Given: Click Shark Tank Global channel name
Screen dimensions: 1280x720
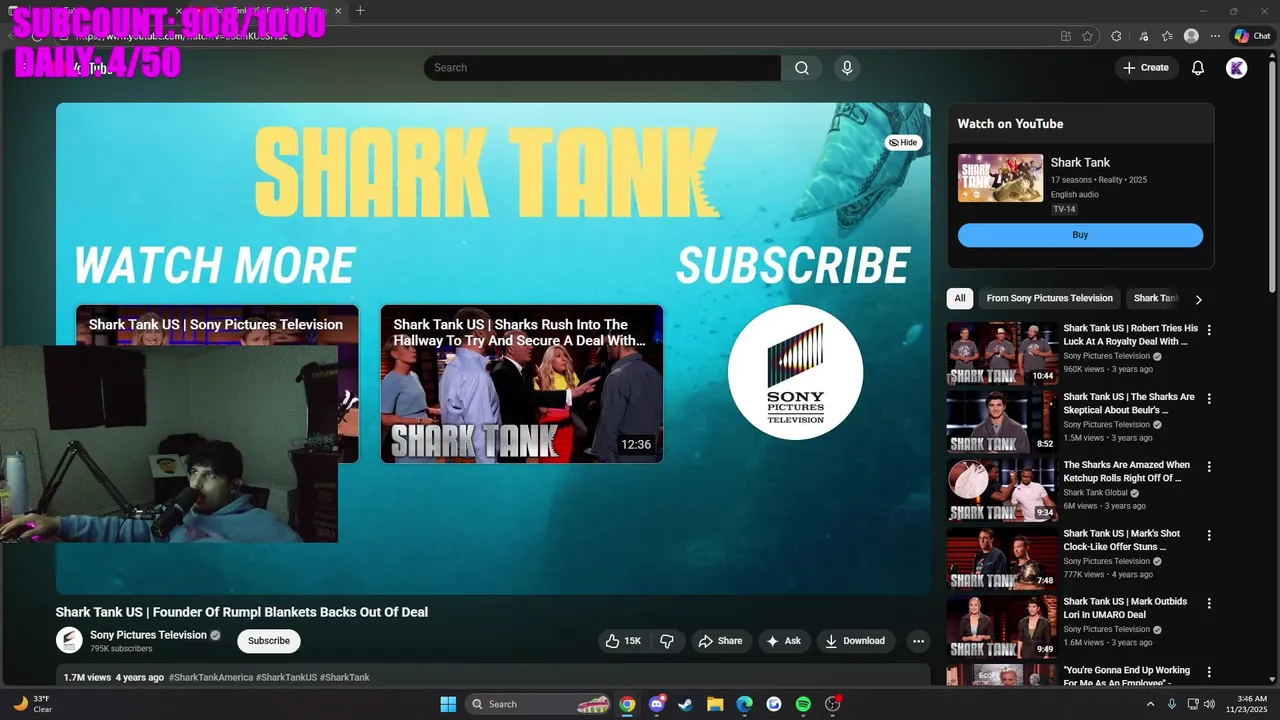Looking at the screenshot, I should point(1095,493).
